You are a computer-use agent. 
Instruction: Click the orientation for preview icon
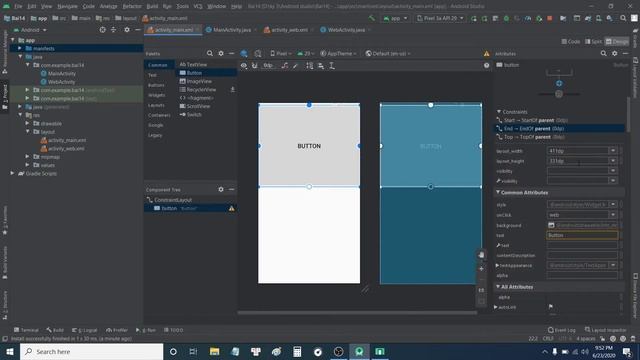(x=258, y=53)
